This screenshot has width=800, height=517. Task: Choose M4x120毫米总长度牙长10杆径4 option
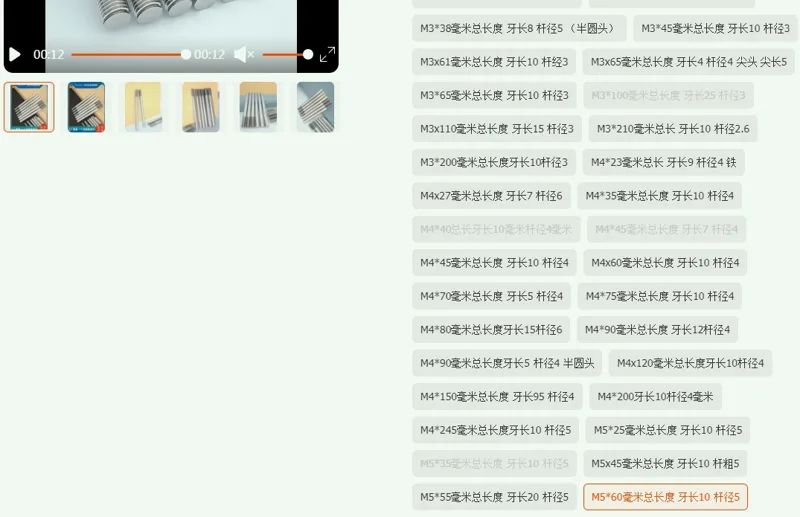[690, 363]
